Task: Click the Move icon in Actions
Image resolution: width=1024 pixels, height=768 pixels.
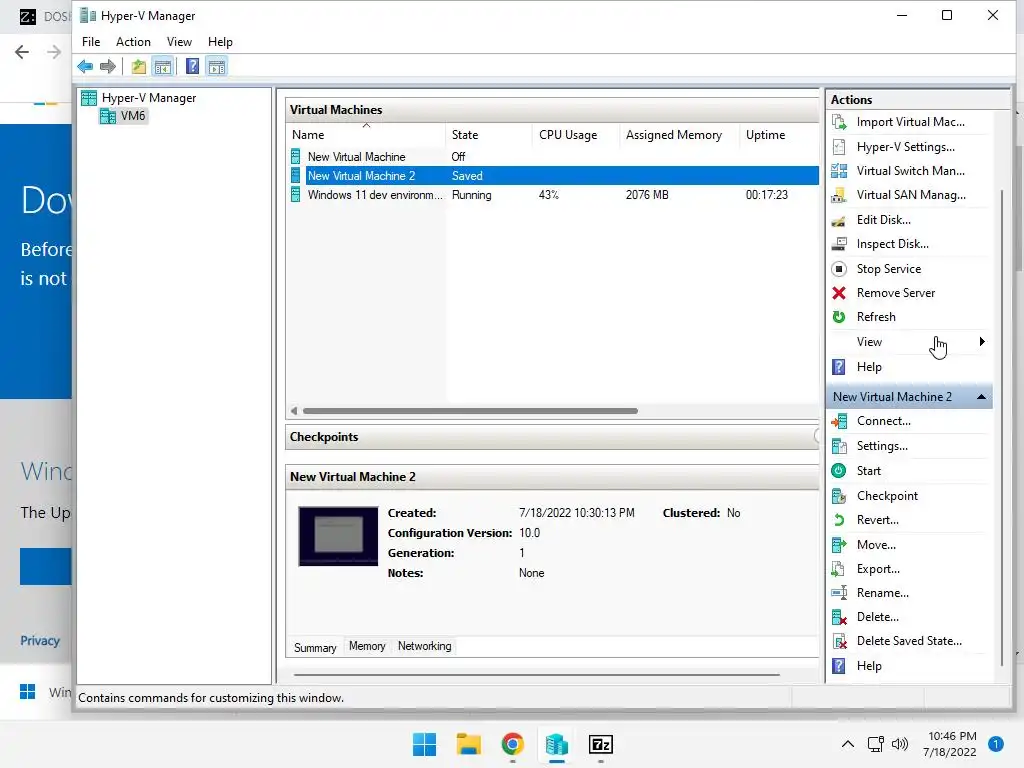Action: (839, 545)
